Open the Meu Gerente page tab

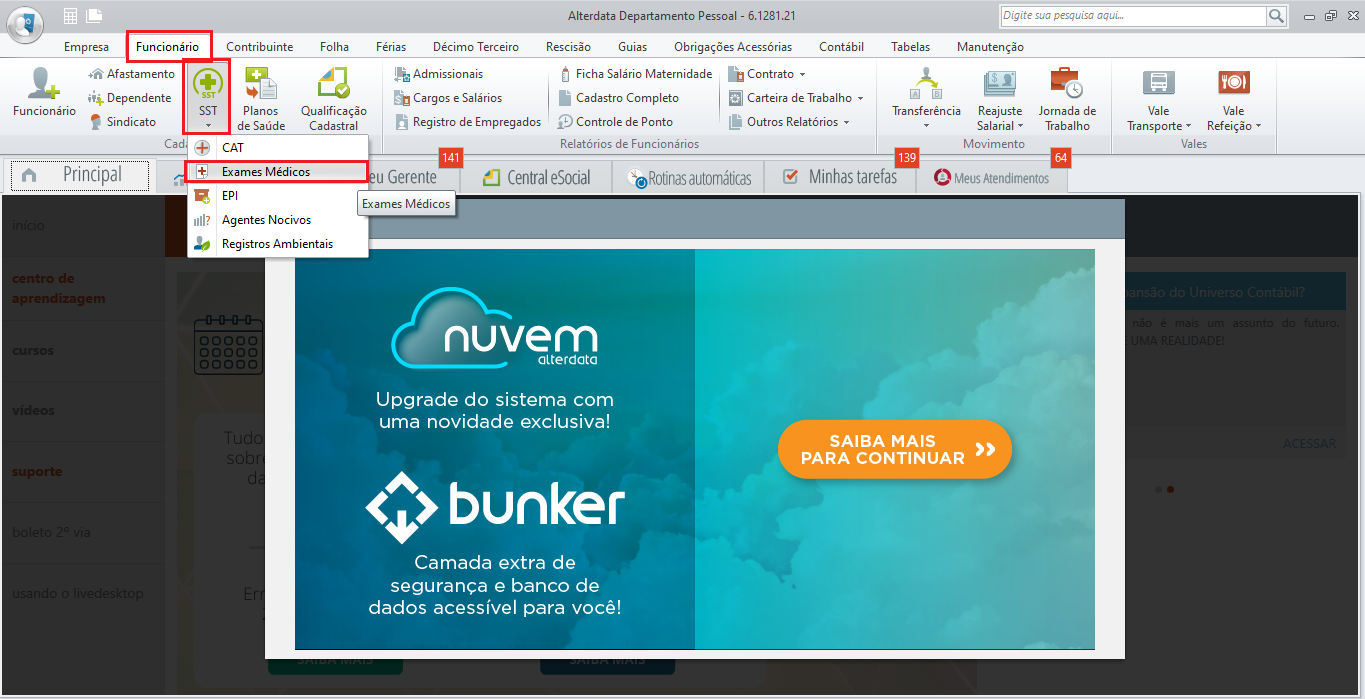(x=405, y=177)
